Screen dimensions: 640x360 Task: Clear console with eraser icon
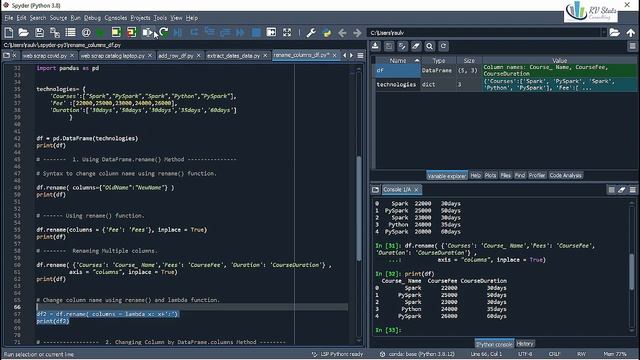point(622,190)
